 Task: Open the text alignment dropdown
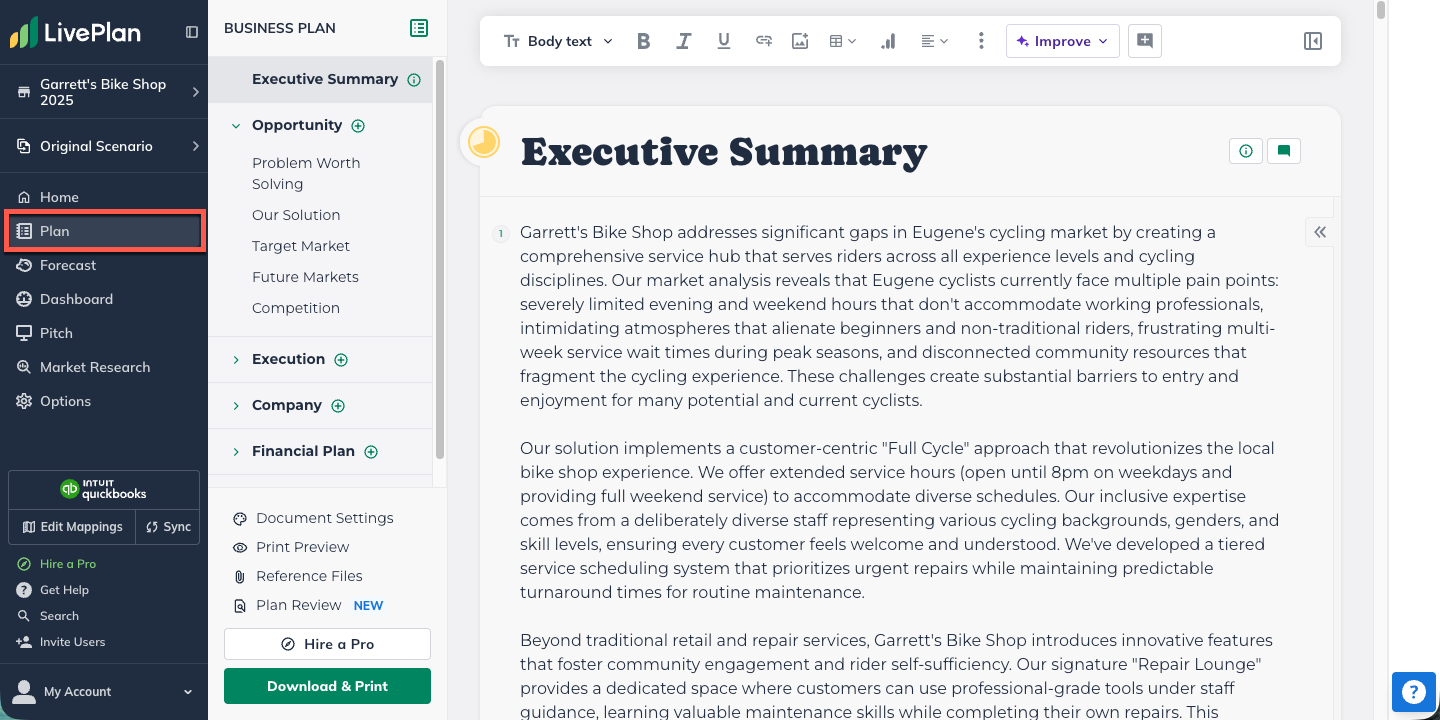pos(935,41)
